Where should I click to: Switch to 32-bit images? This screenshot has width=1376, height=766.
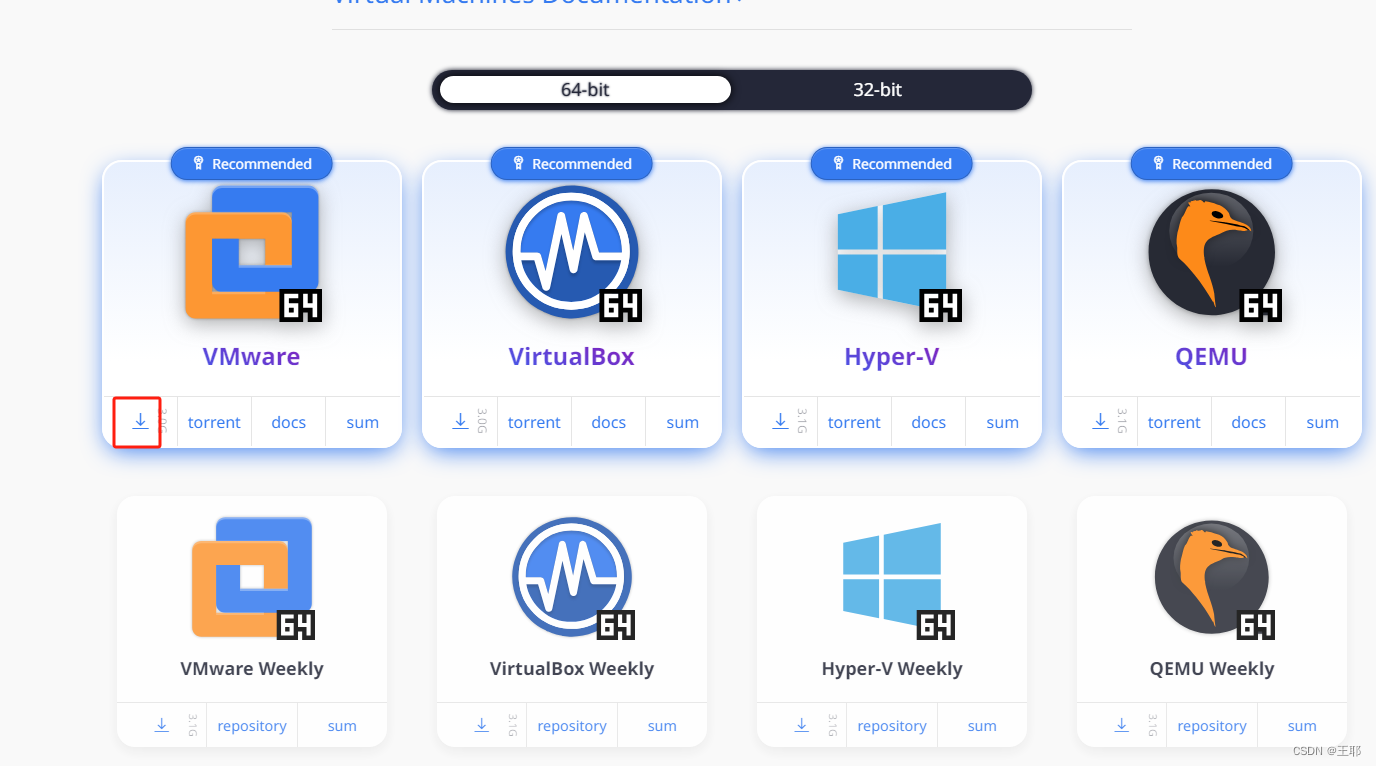click(x=877, y=89)
